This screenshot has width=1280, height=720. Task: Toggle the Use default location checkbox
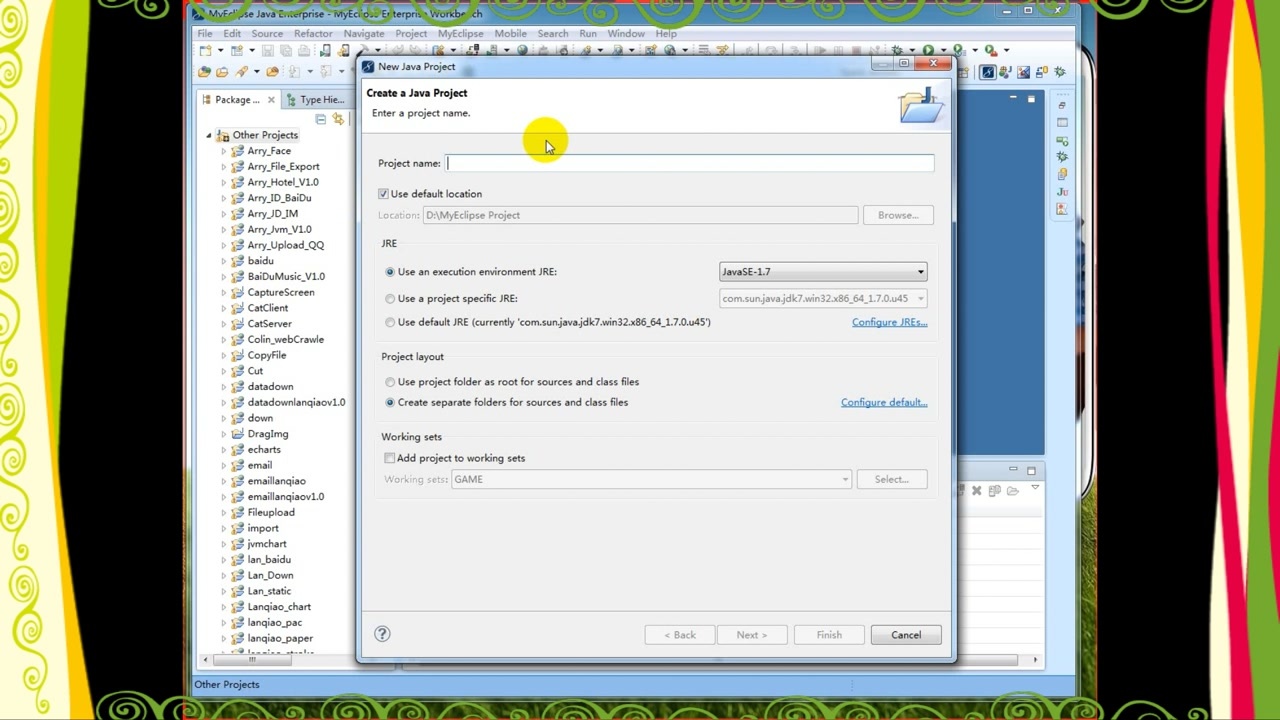coord(383,194)
